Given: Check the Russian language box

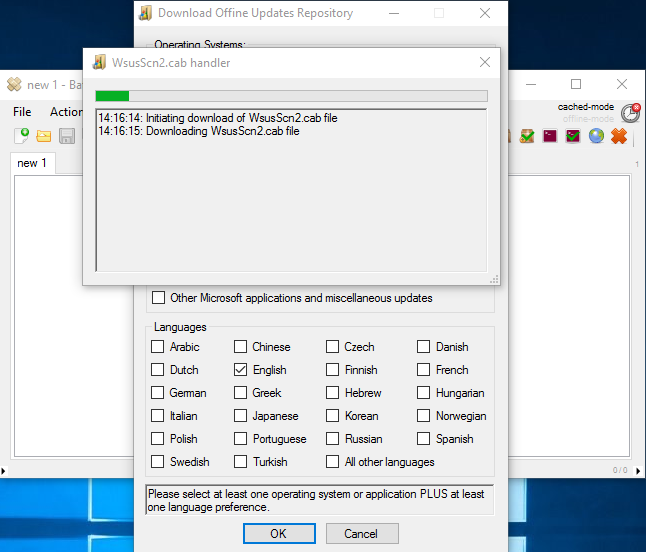Looking at the screenshot, I should point(332,439).
